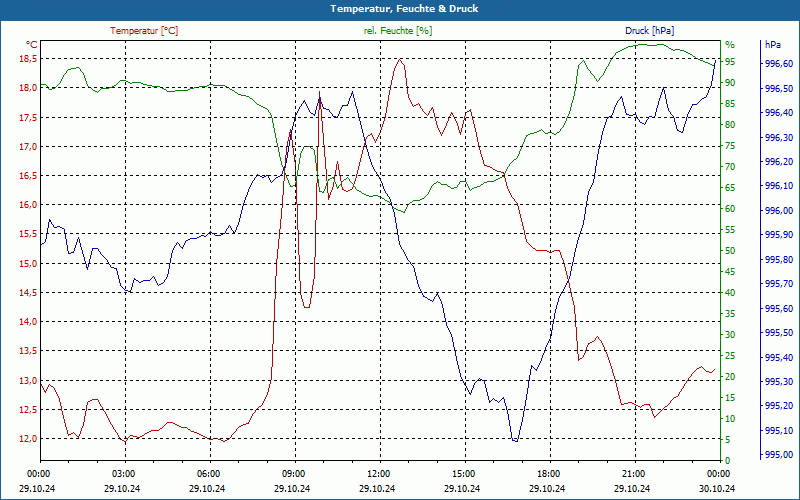Viewport: 800px width, 500px height.
Task: Click pressure axis value "996,50"
Action: click(x=779, y=88)
